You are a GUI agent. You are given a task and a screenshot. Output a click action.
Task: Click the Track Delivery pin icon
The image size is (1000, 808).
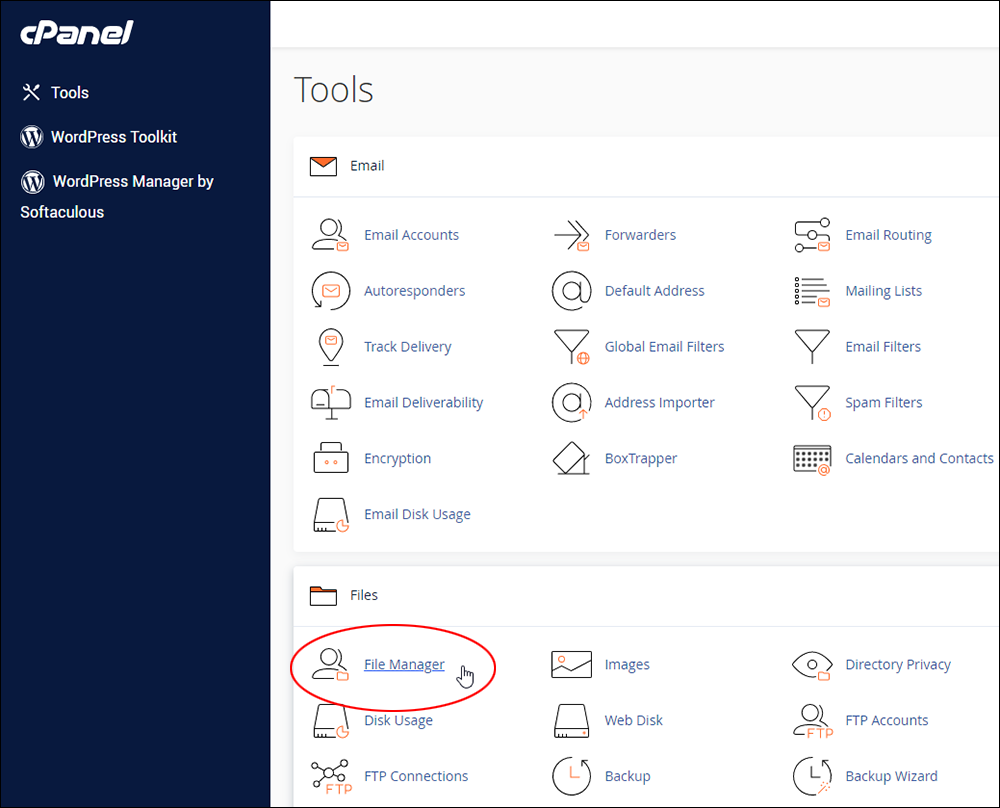pos(330,347)
